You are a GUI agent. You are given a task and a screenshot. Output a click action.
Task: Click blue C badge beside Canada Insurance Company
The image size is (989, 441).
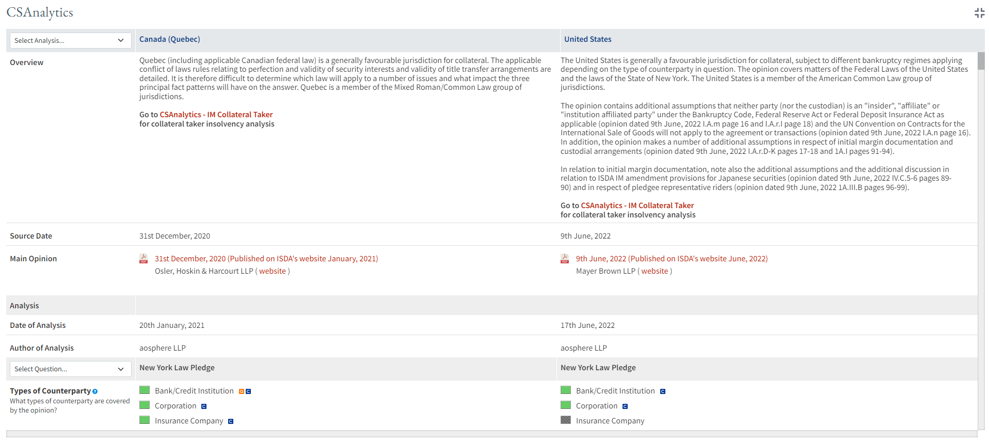click(231, 422)
